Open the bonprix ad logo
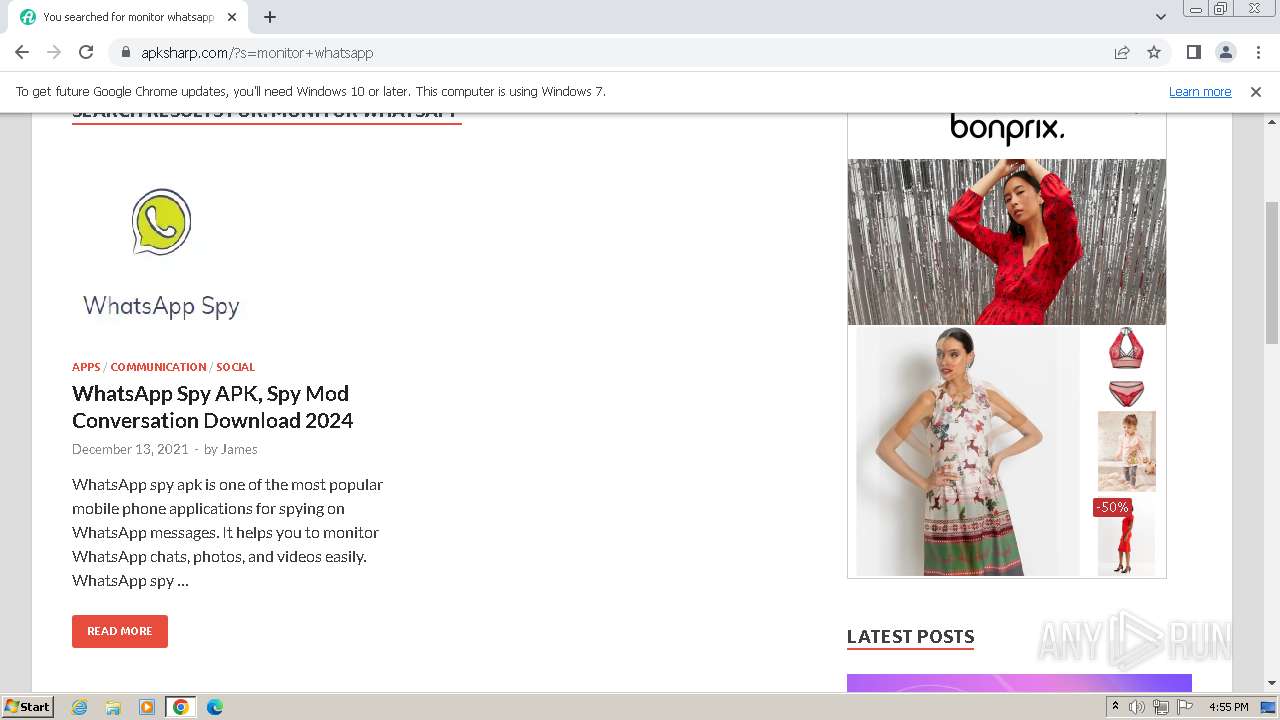The width and height of the screenshot is (1280, 720). coord(1007,128)
